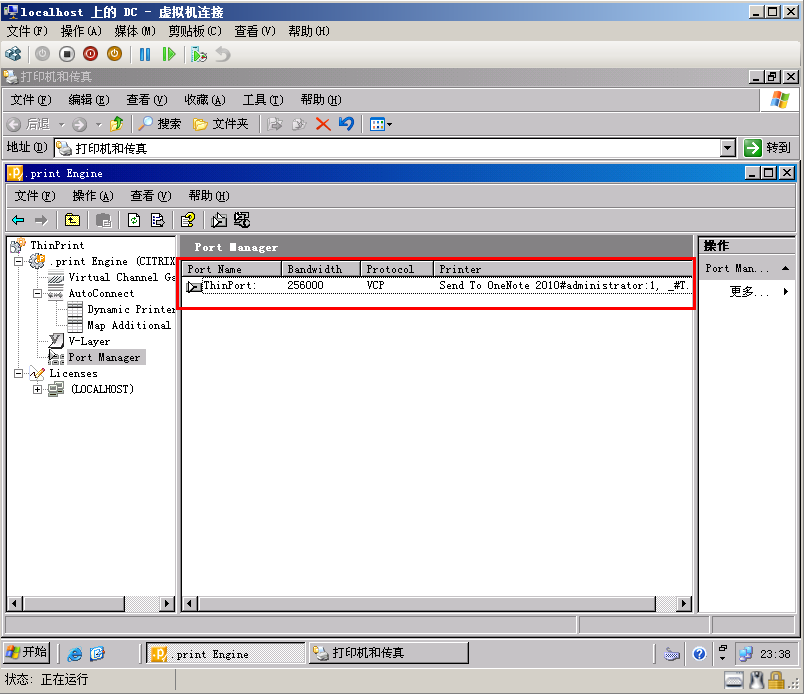This screenshot has height=694, width=804.
Task: Click the blue Undo icon
Action: click(x=347, y=124)
